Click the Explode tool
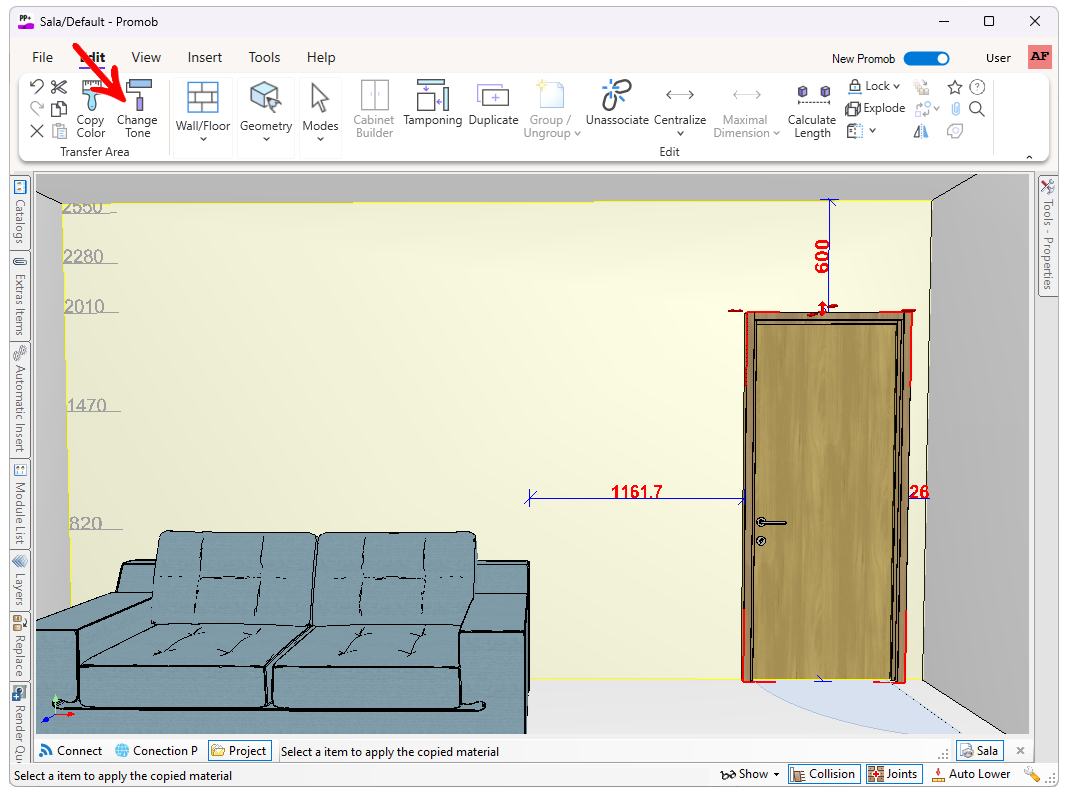 875,108
